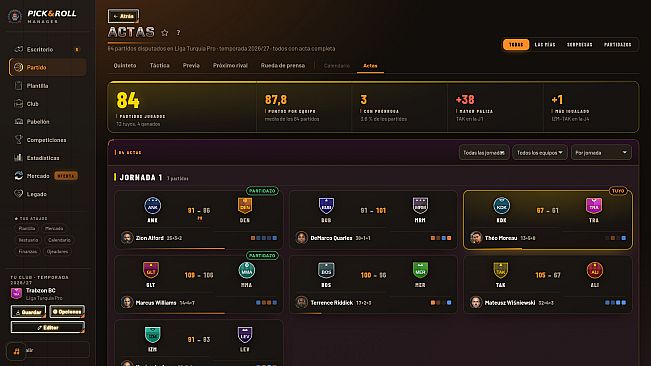Viewport: 651px width, 366px height.
Task: Open help with the question mark icon
Action: 179,32
